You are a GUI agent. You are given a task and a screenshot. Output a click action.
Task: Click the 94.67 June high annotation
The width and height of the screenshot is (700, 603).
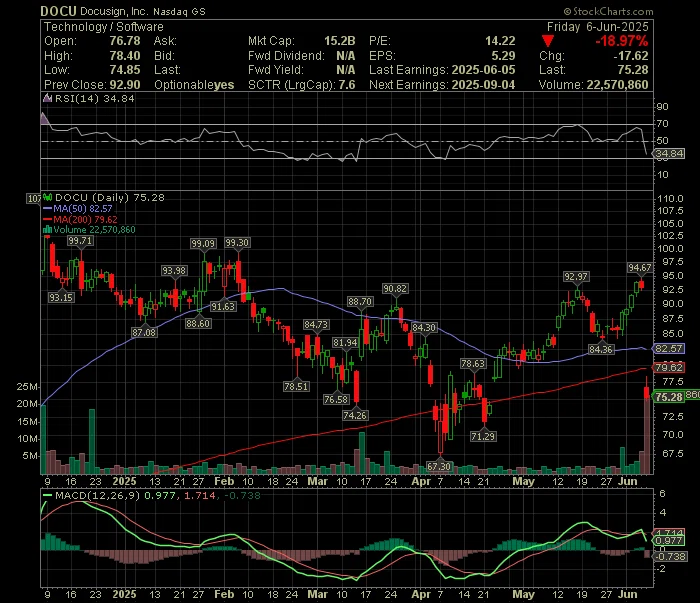640,267
